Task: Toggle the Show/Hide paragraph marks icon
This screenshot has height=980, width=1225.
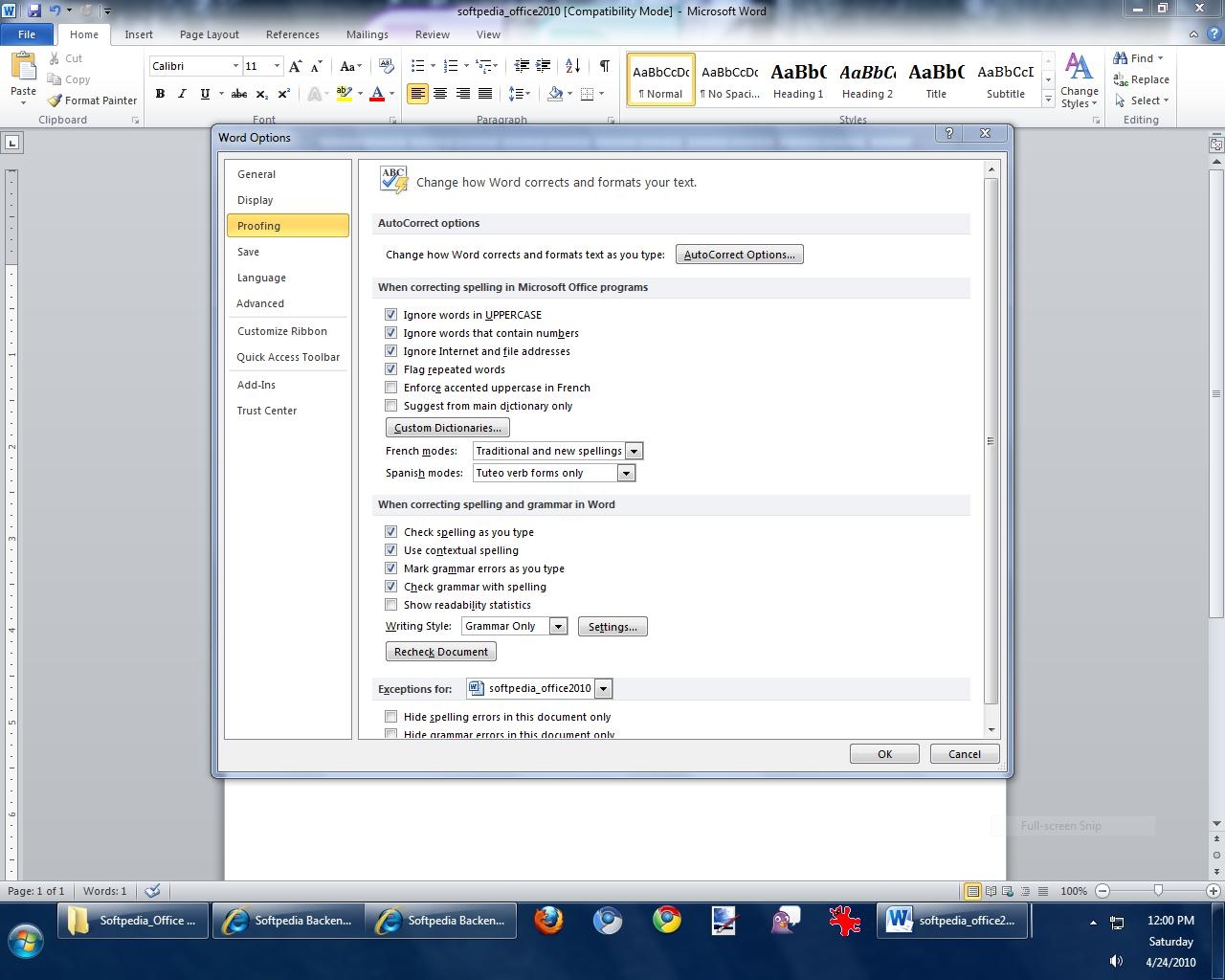Action: [604, 65]
